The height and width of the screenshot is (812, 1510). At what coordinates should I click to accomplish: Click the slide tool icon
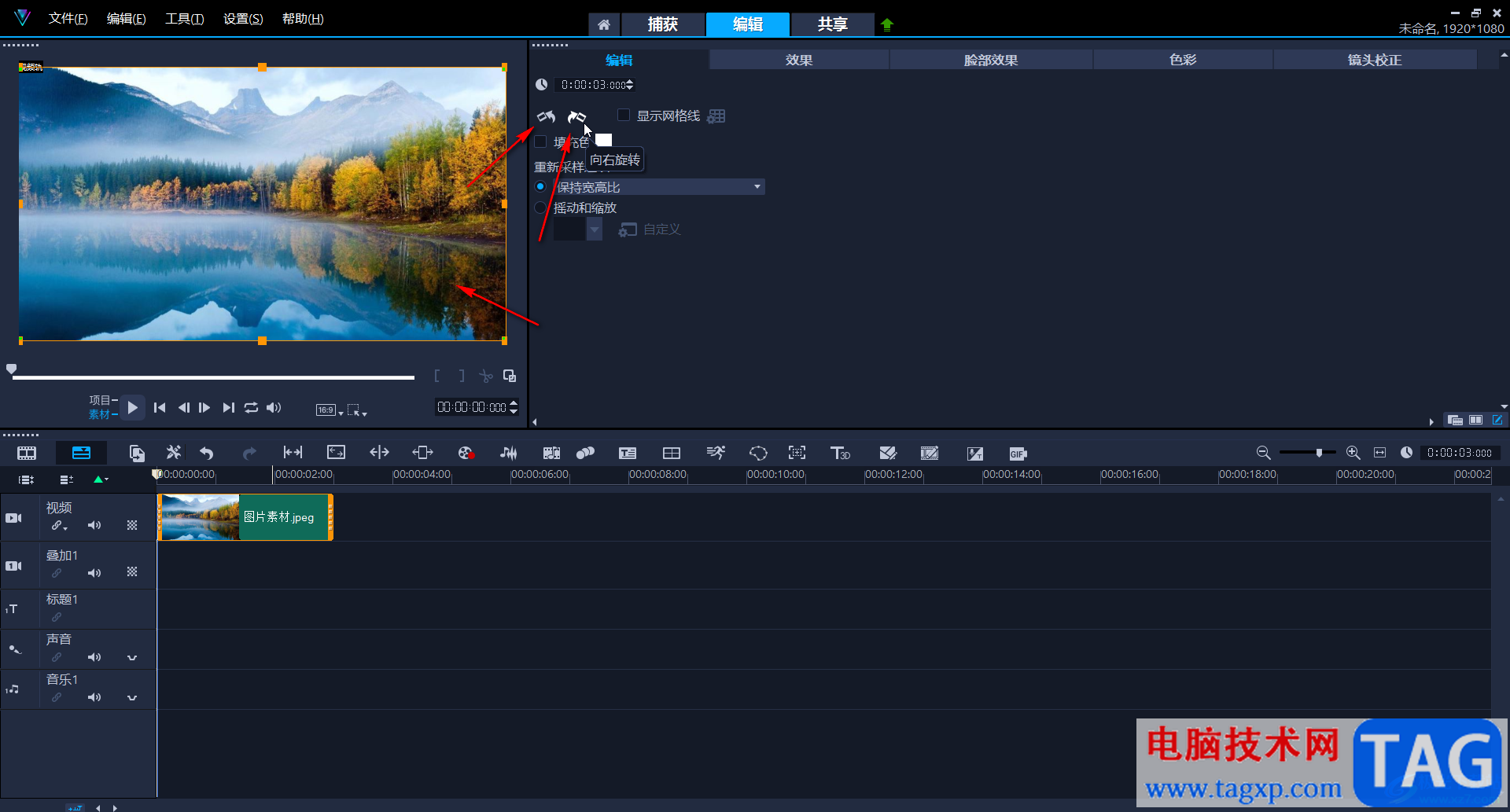pyautogui.click(x=422, y=453)
